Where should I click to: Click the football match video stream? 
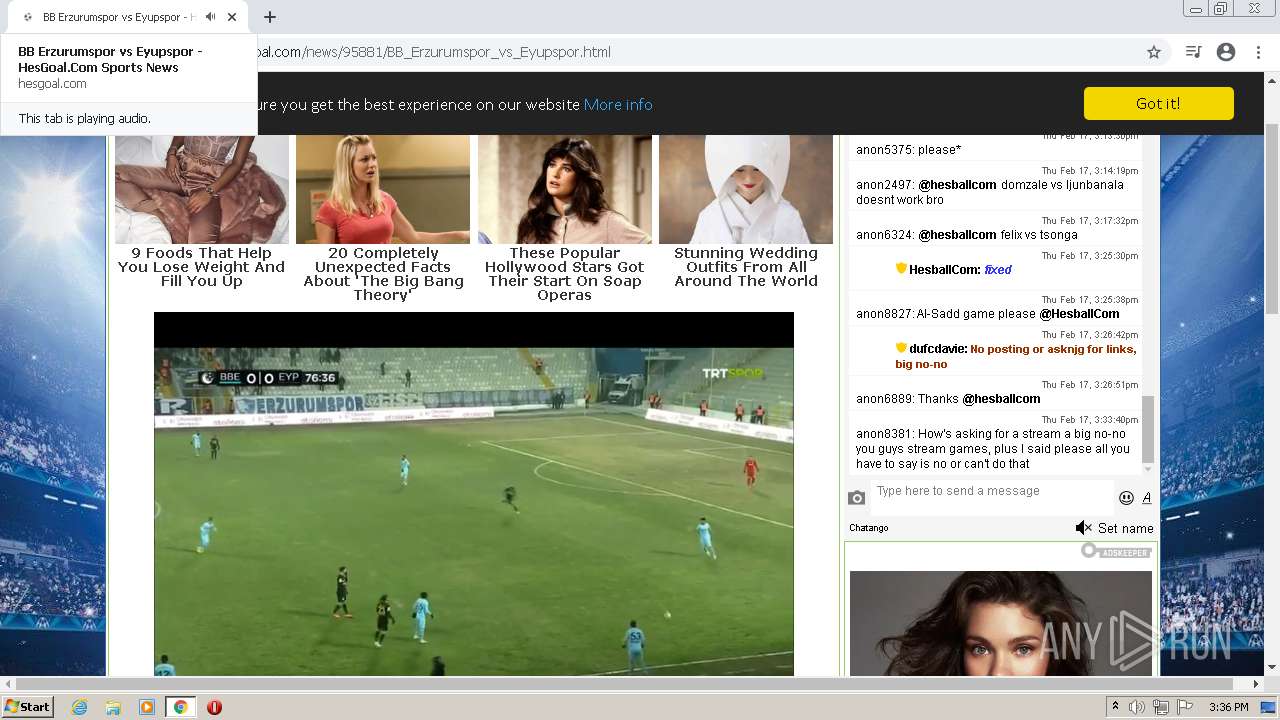tap(474, 494)
